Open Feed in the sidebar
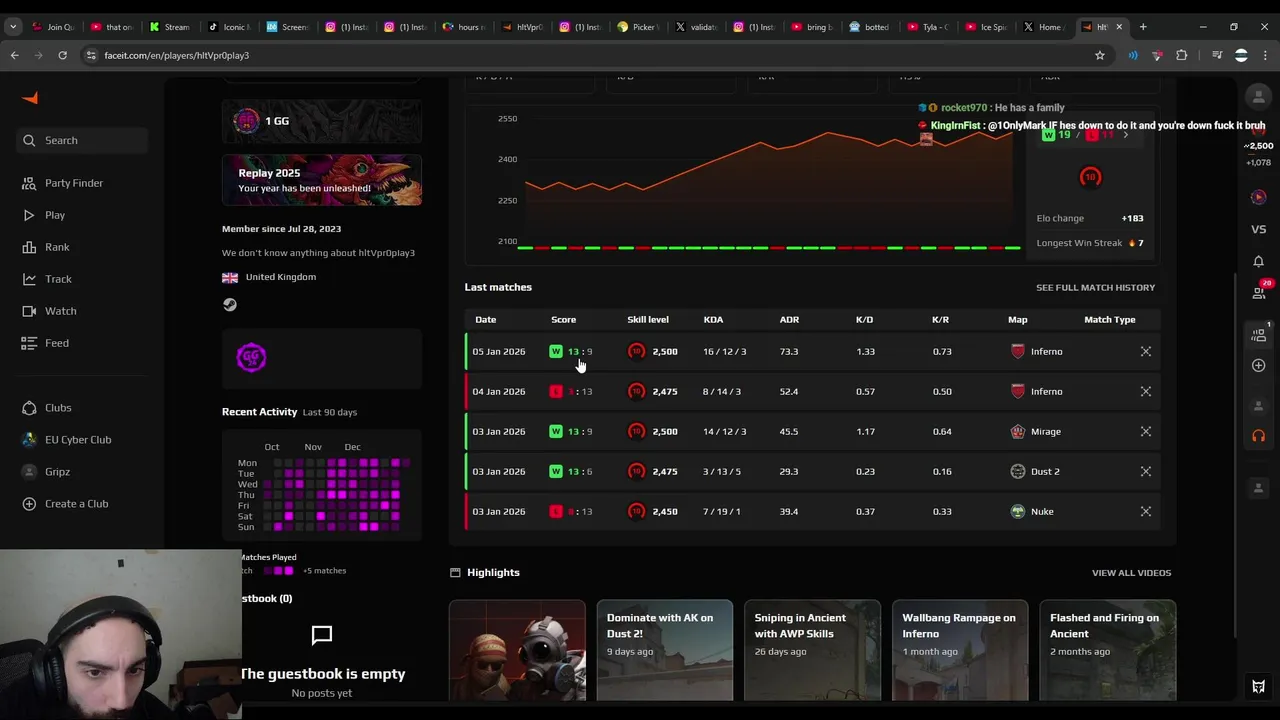Image resolution: width=1280 pixels, height=720 pixels. pyautogui.click(x=45, y=343)
